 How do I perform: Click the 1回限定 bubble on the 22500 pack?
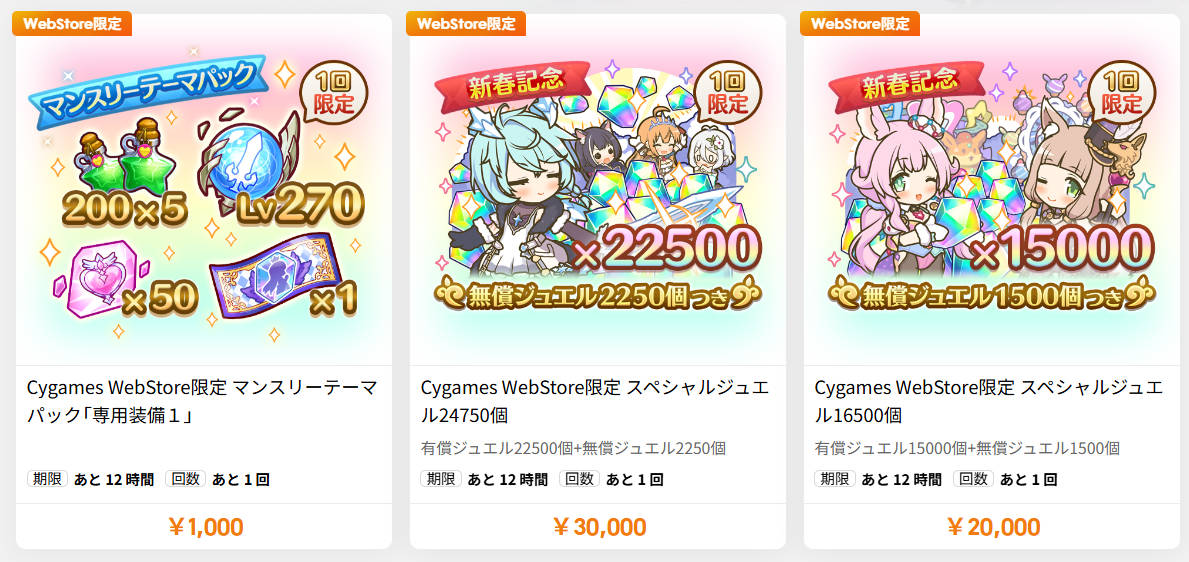click(x=728, y=94)
